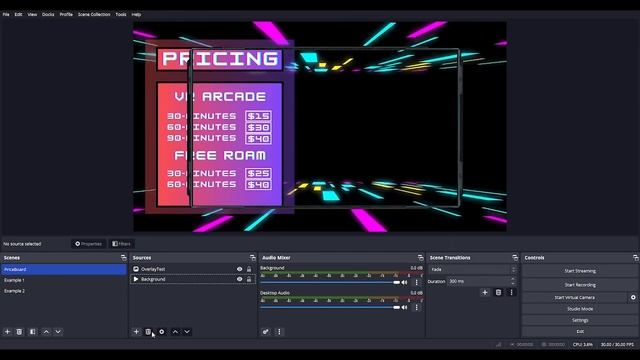Screen dimensions: 640x360
Task: Open the View menu
Action: pos(32,14)
